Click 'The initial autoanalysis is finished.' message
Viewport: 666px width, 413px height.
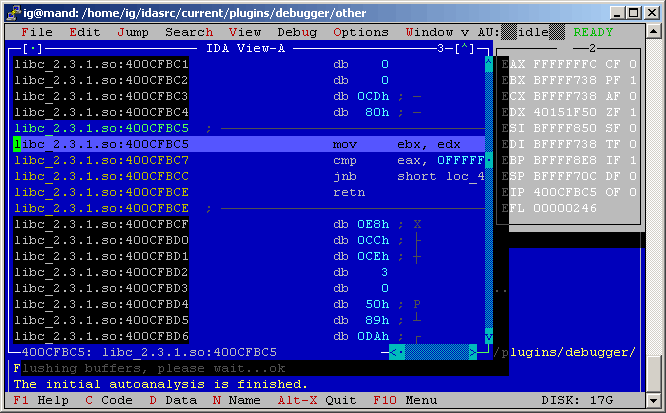pyautogui.click(x=161, y=384)
